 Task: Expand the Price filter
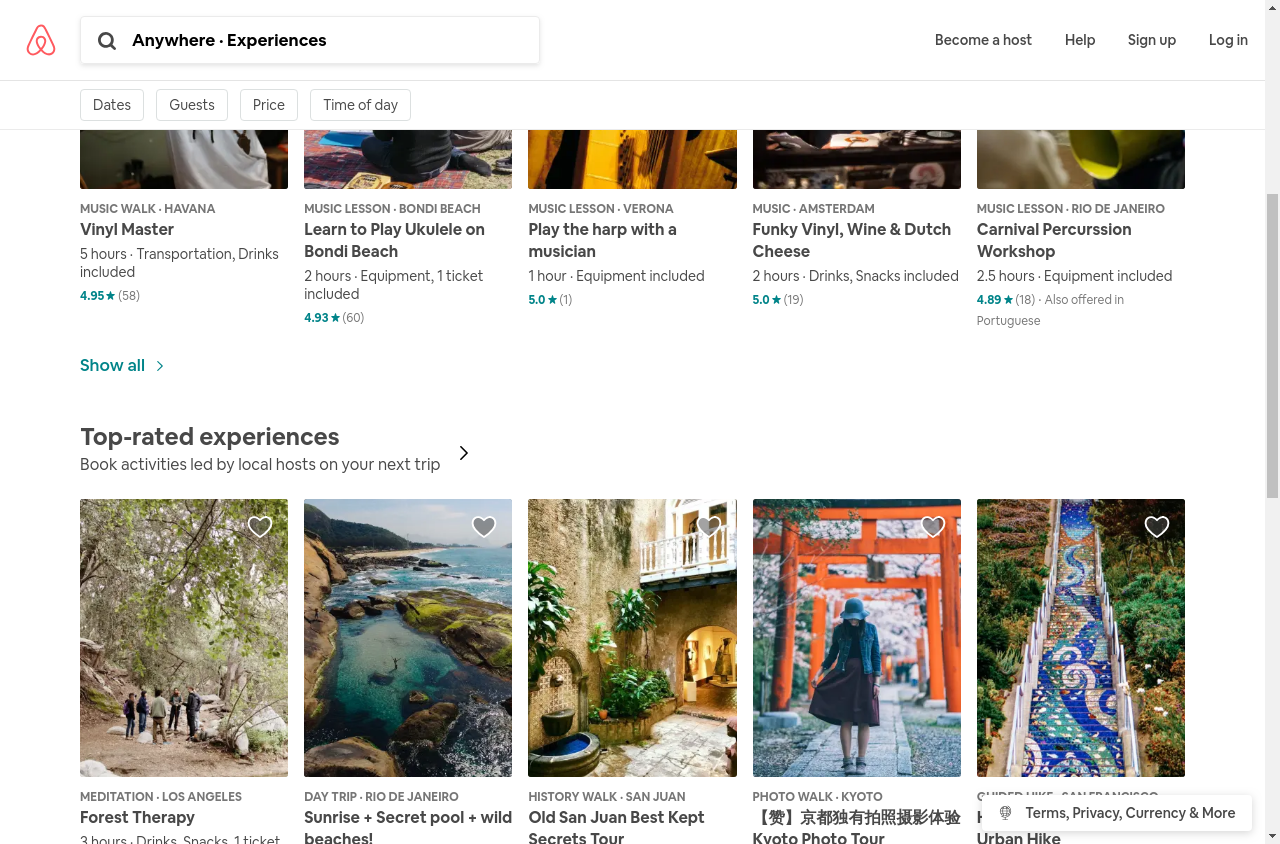point(269,105)
